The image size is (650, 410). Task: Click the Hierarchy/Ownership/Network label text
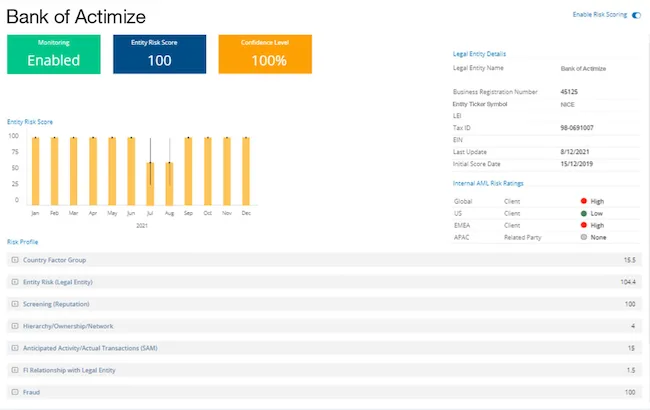coord(68,326)
